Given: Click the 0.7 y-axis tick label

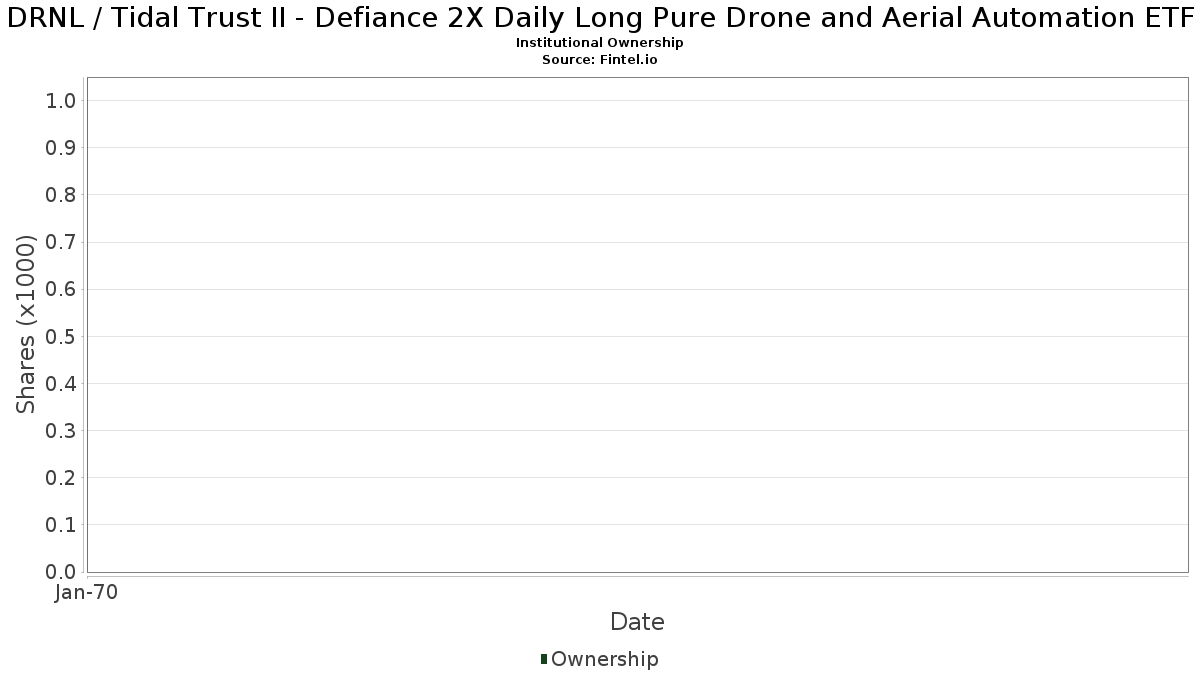Looking at the screenshot, I should click(x=62, y=242).
